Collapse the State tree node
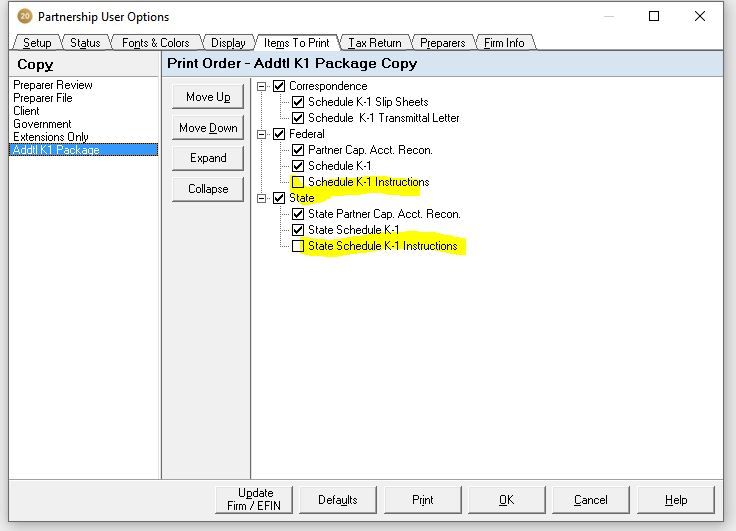736x531 pixels. click(x=262, y=198)
